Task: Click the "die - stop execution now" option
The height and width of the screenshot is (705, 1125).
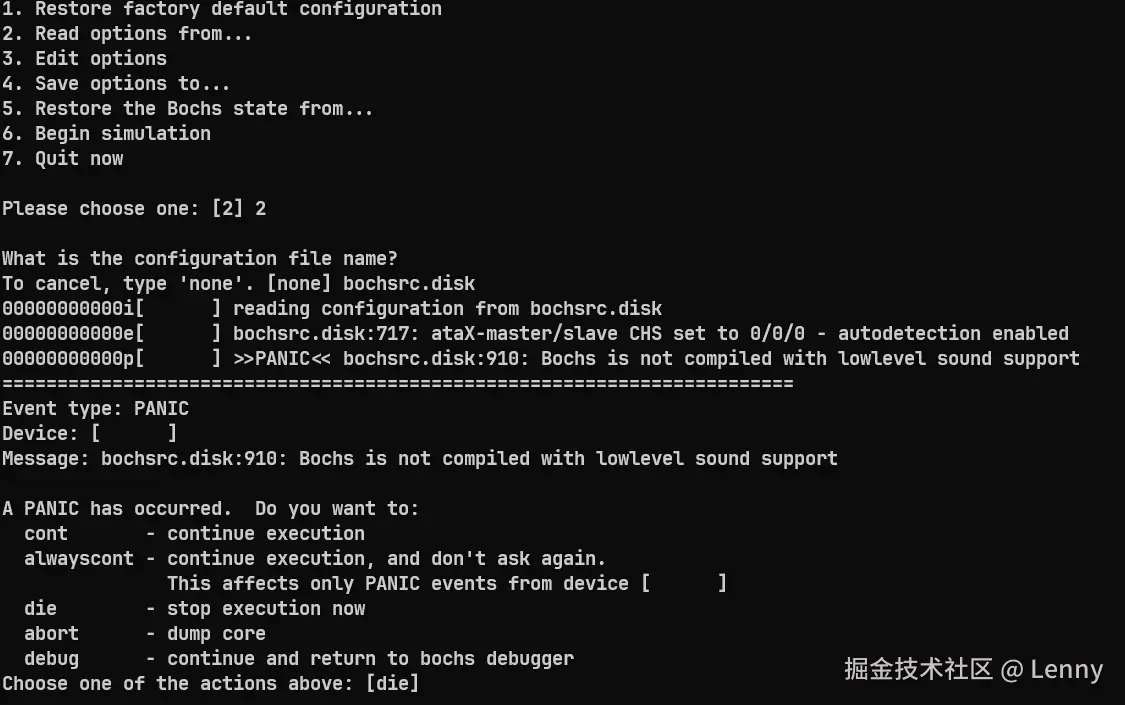Action: pos(194,609)
